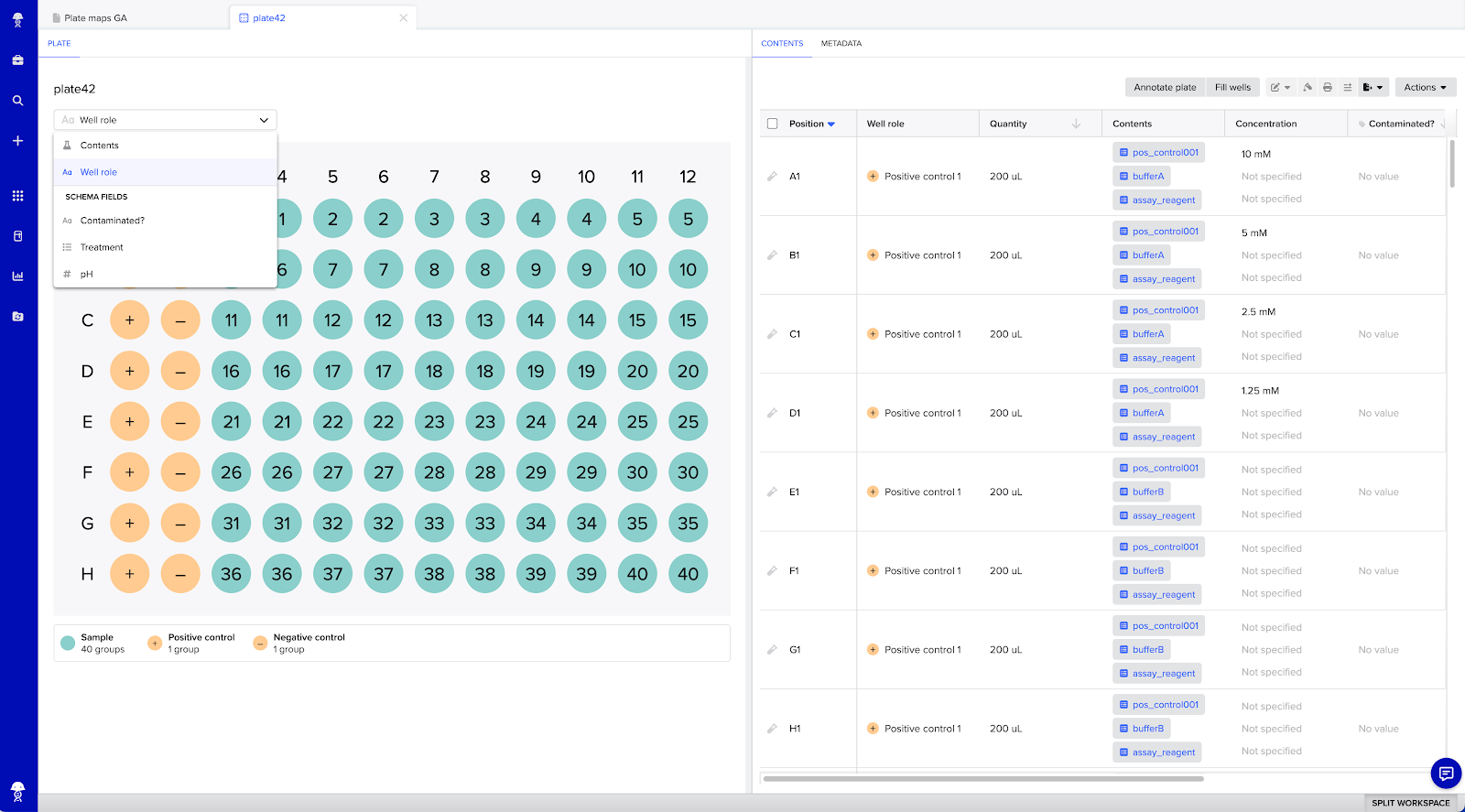Image resolution: width=1465 pixels, height=812 pixels.
Task: Close the plate42 tab
Action: tap(403, 18)
